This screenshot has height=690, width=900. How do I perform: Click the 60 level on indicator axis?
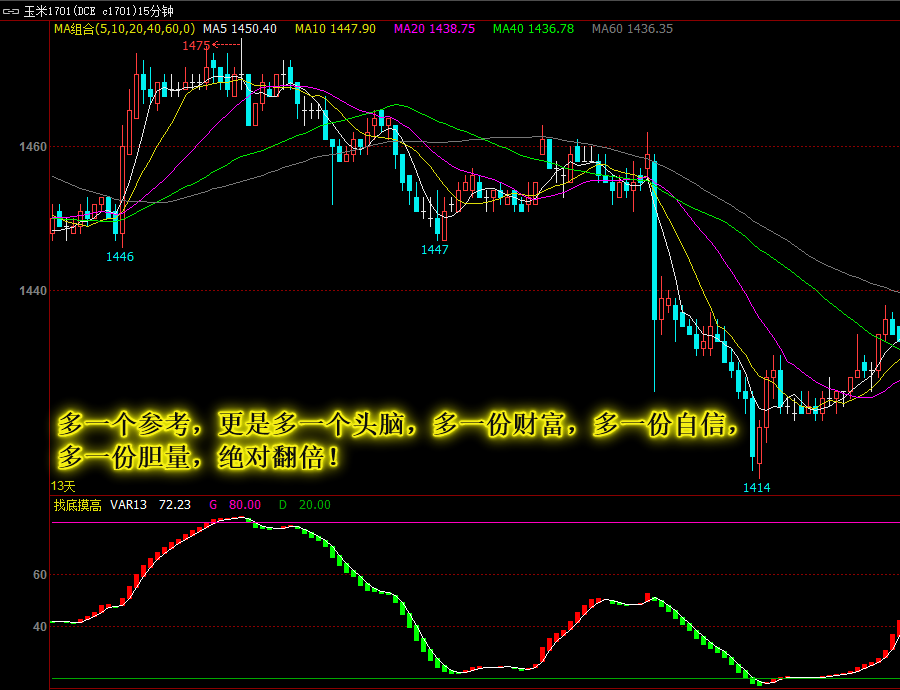pyautogui.click(x=40, y=575)
